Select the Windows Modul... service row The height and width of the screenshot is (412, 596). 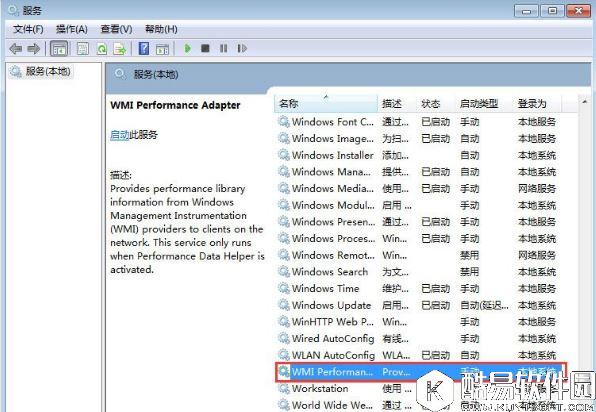[x=418, y=205]
